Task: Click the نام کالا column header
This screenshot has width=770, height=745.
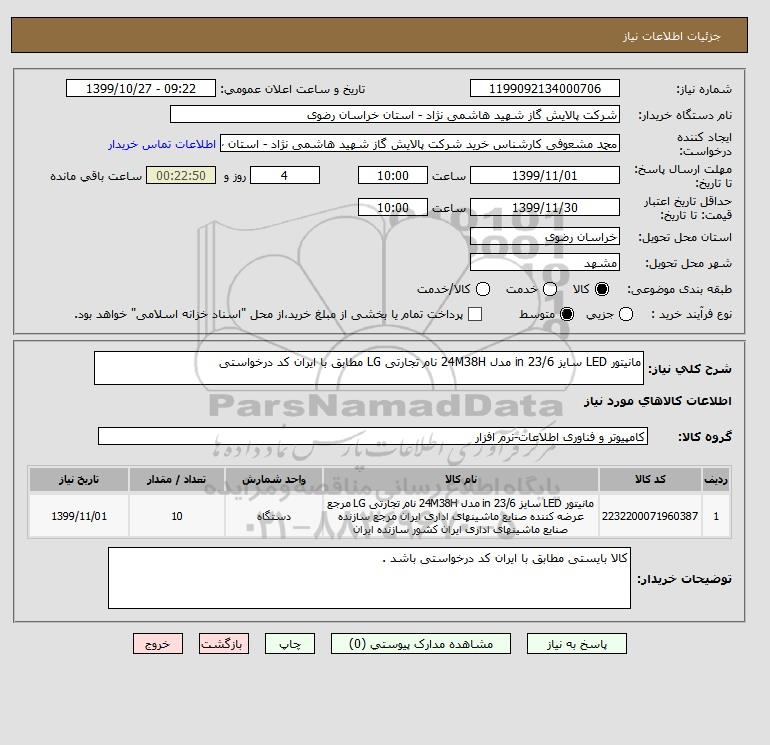Action: pos(461,479)
